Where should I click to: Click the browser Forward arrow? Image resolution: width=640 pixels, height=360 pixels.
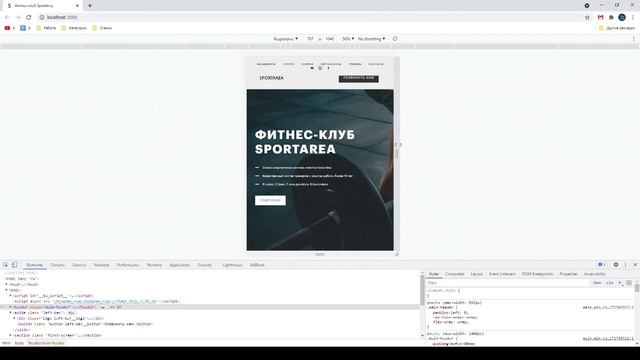[x=18, y=17]
